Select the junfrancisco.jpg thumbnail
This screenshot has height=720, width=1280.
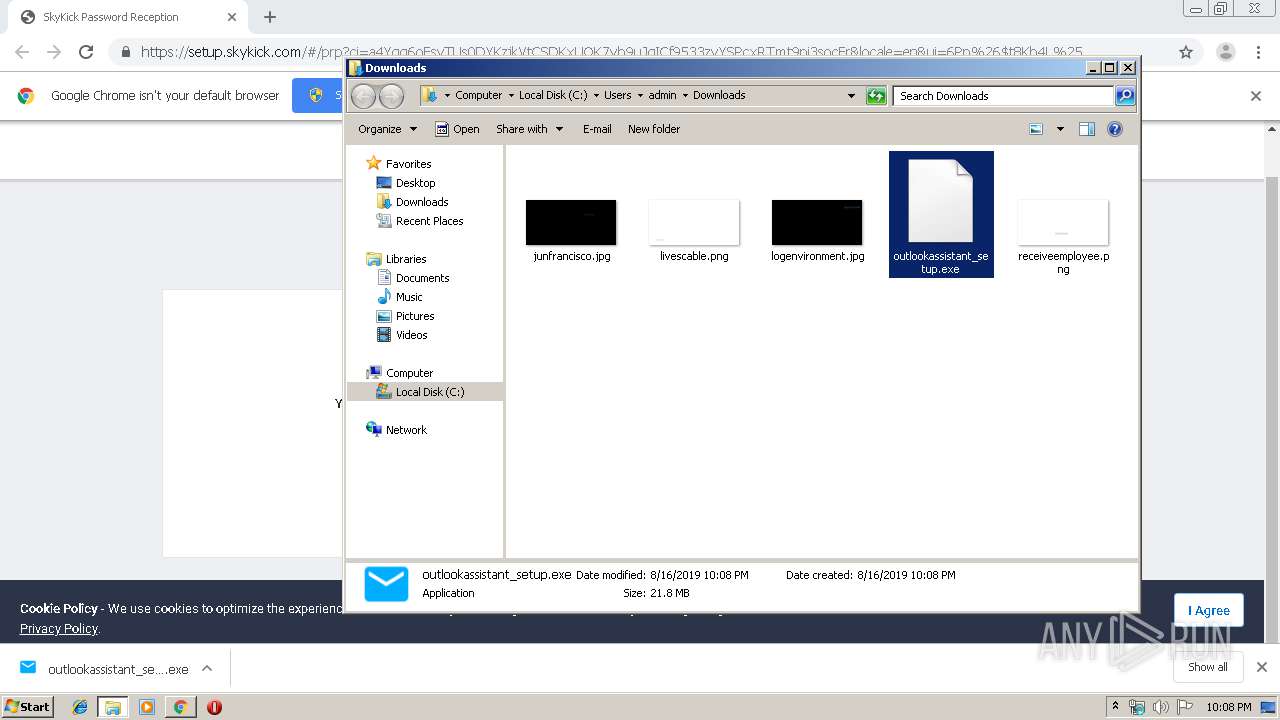tap(571, 222)
